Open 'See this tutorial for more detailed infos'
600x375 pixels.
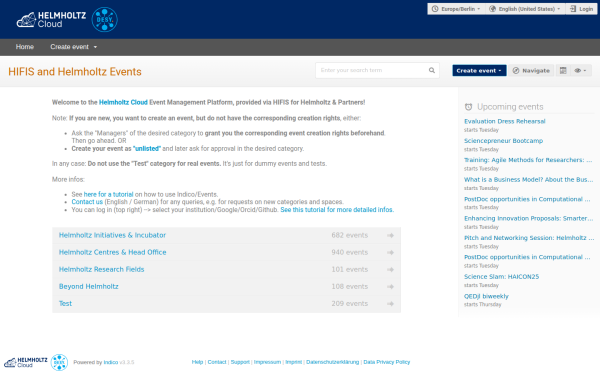[x=337, y=210]
